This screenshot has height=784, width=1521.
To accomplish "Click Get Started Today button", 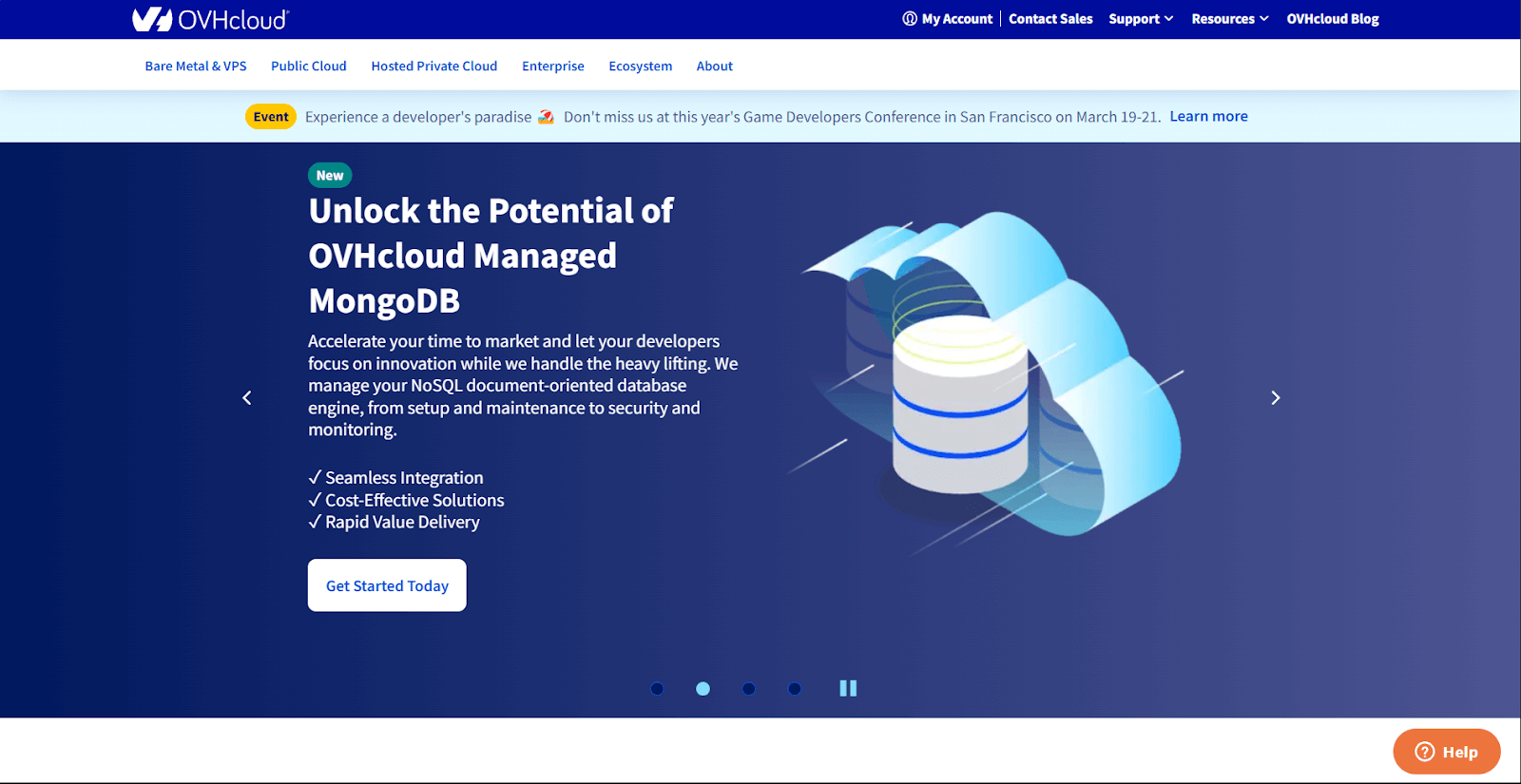I will point(387,585).
